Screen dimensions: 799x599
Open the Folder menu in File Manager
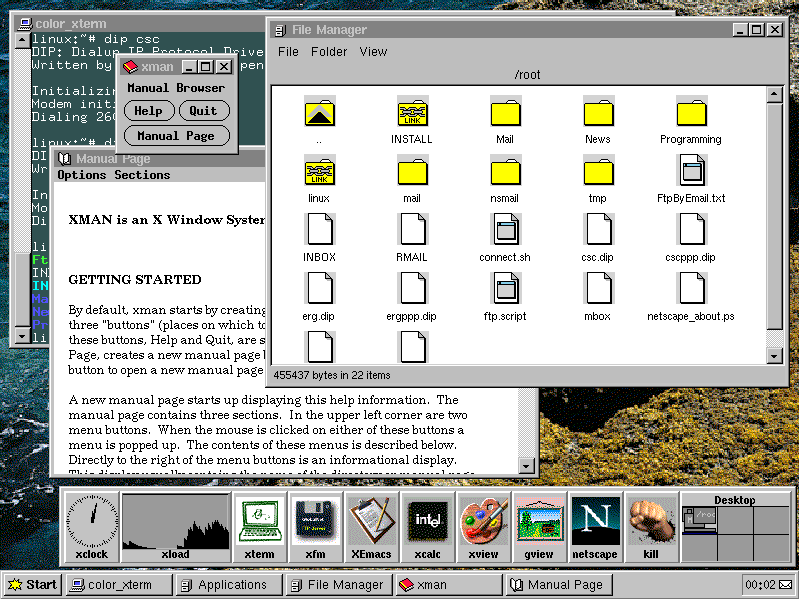tap(329, 52)
